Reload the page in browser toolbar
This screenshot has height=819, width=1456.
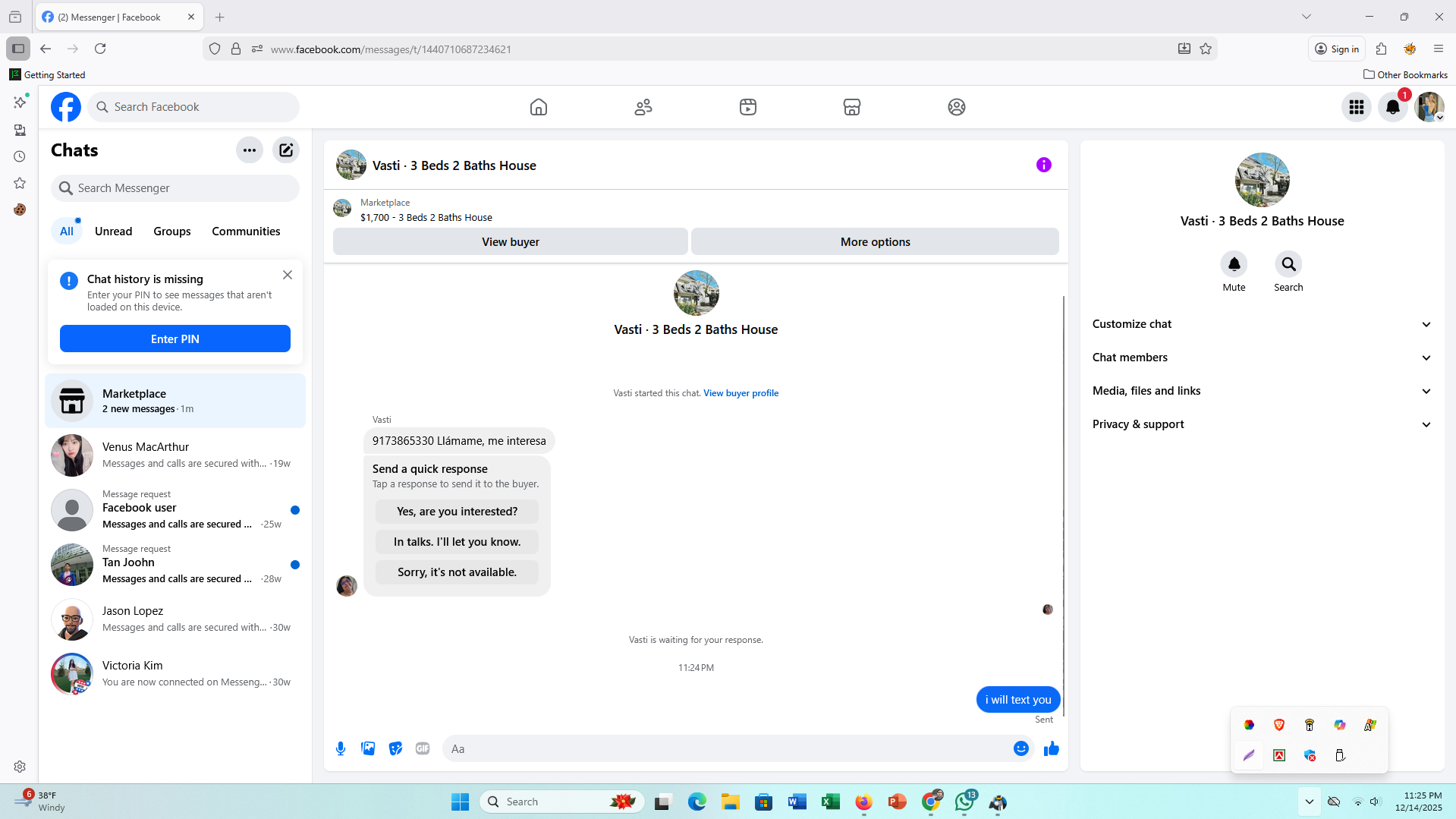tap(100, 49)
